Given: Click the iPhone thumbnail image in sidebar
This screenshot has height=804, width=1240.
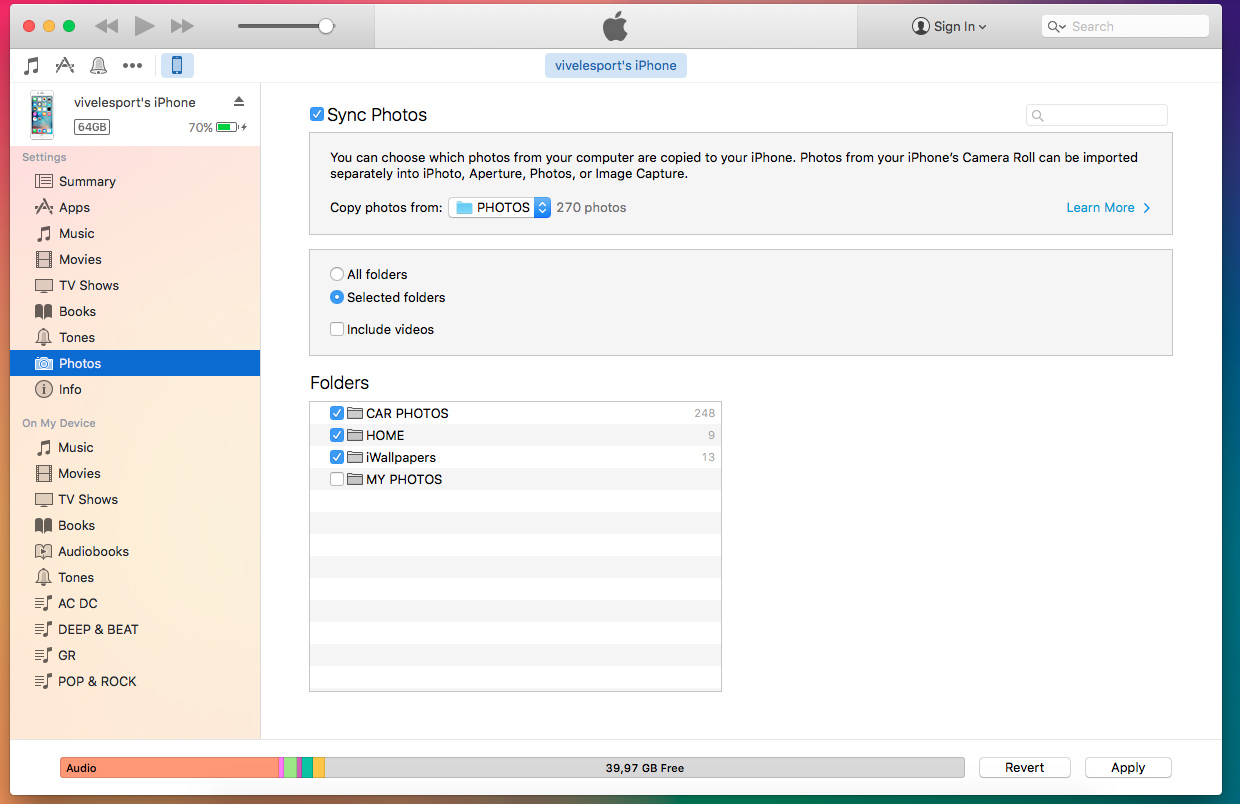Looking at the screenshot, I should click(41, 114).
